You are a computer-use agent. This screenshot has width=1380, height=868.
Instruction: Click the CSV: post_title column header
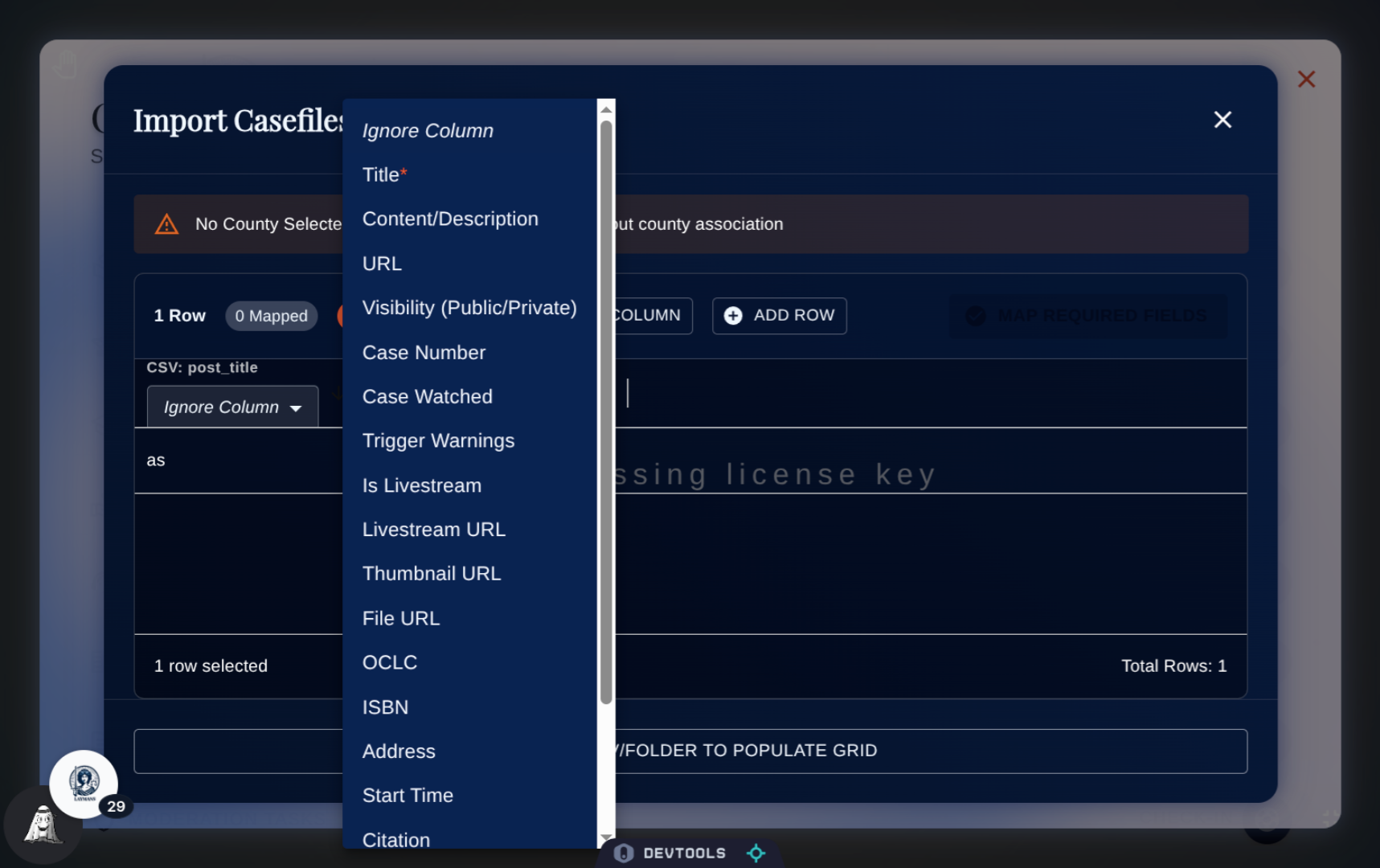[x=203, y=367]
